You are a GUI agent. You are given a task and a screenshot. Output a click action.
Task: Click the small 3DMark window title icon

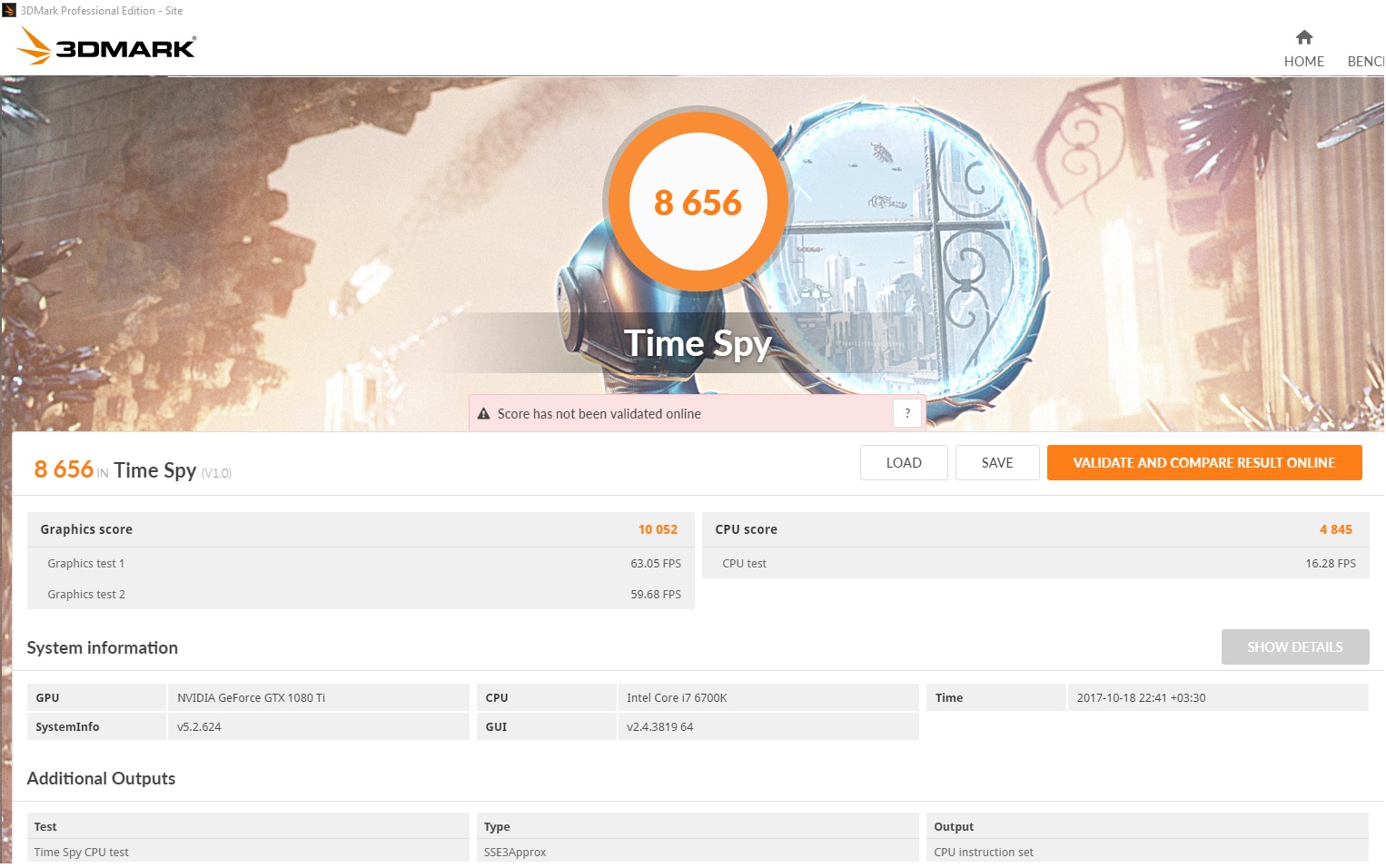9,10
